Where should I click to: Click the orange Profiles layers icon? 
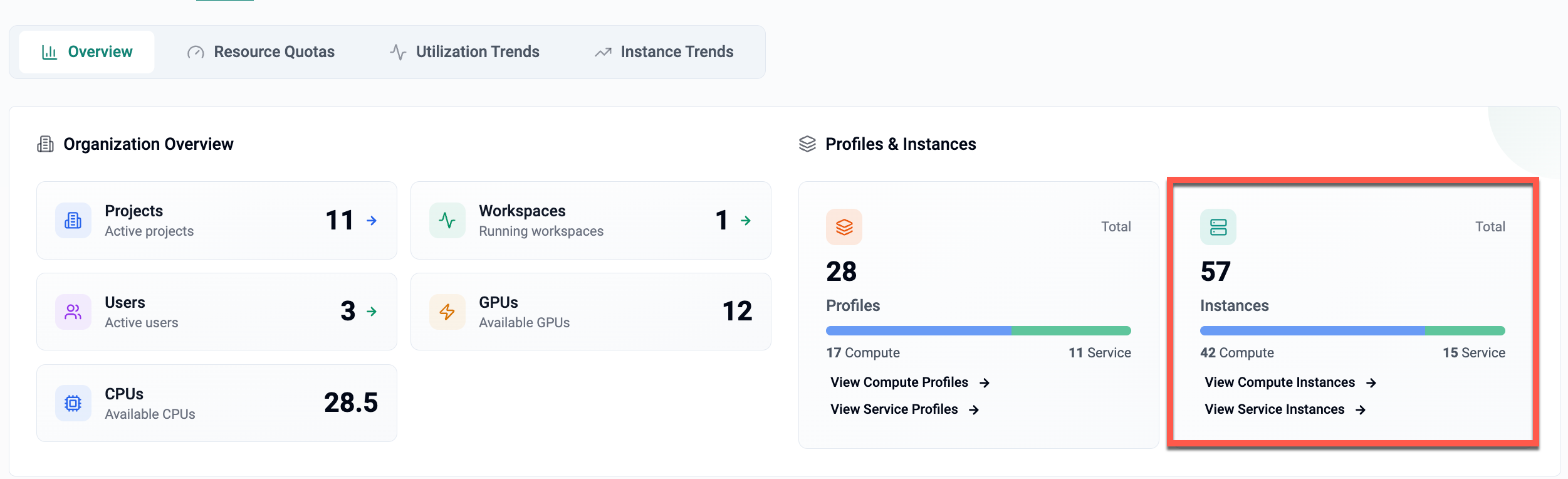click(844, 227)
